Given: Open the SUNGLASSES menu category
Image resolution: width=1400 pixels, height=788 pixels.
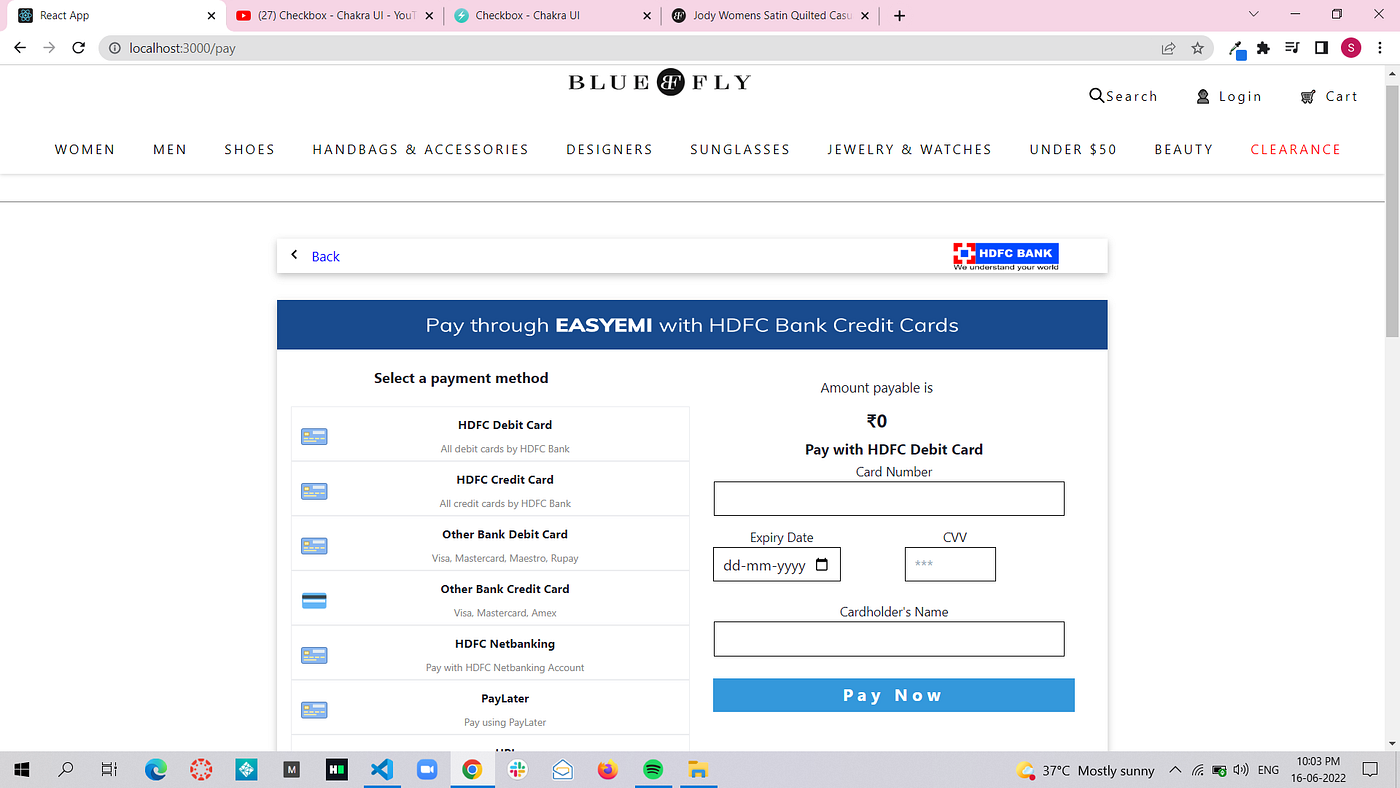Looking at the screenshot, I should 740,149.
